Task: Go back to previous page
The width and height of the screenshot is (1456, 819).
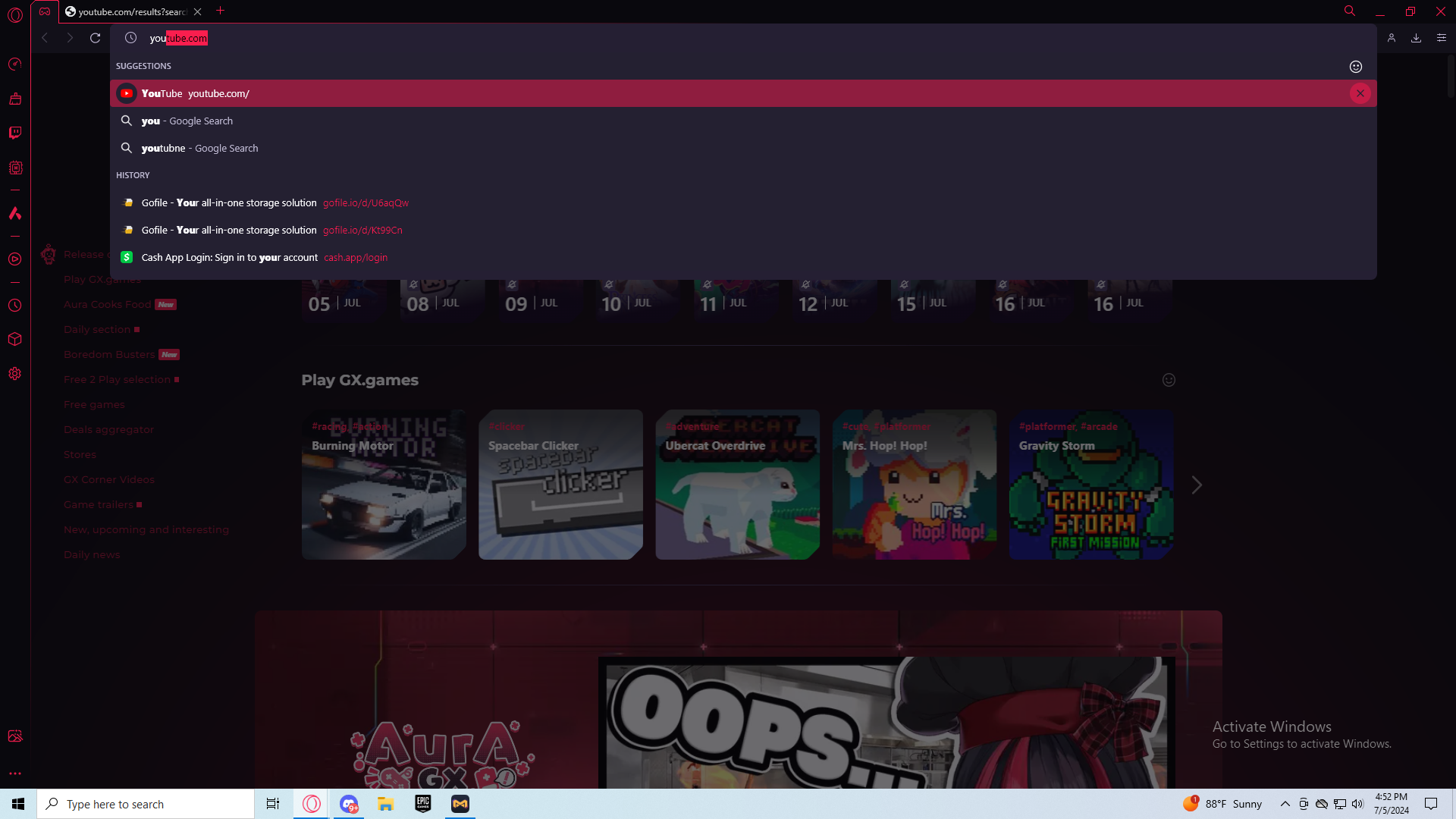Action: [45, 38]
